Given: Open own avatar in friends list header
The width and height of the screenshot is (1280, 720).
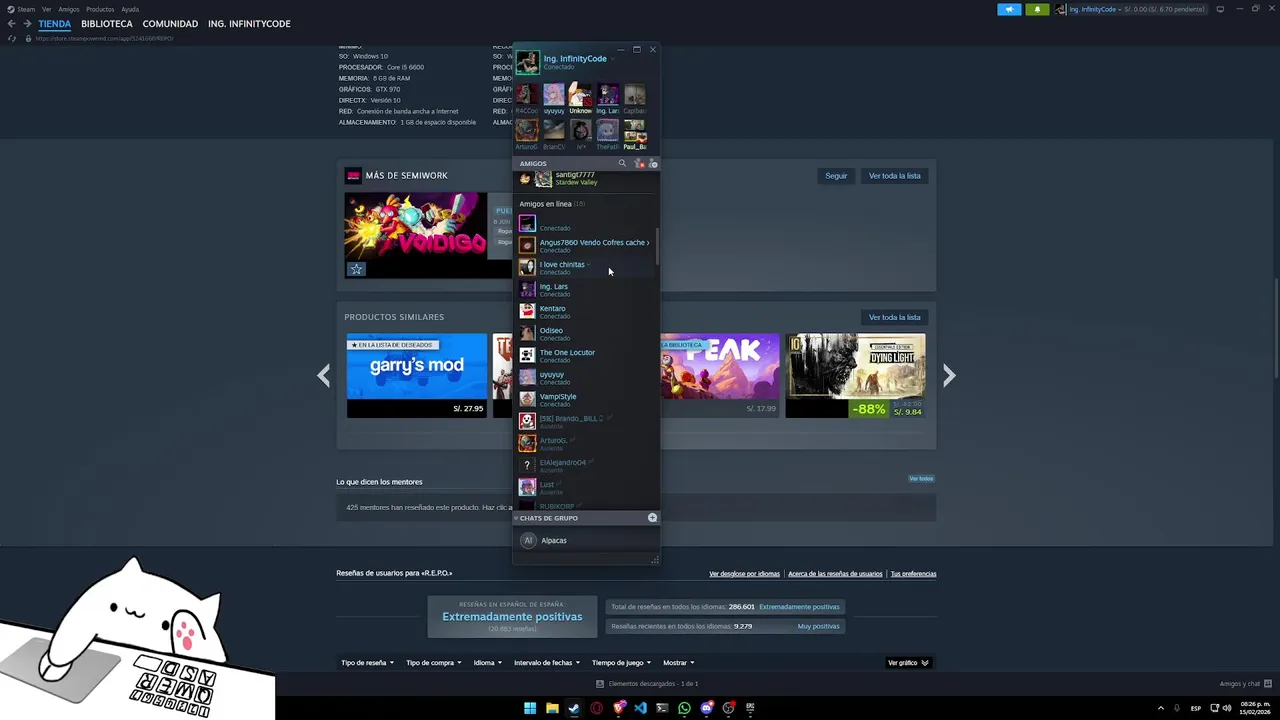Looking at the screenshot, I should (527, 62).
